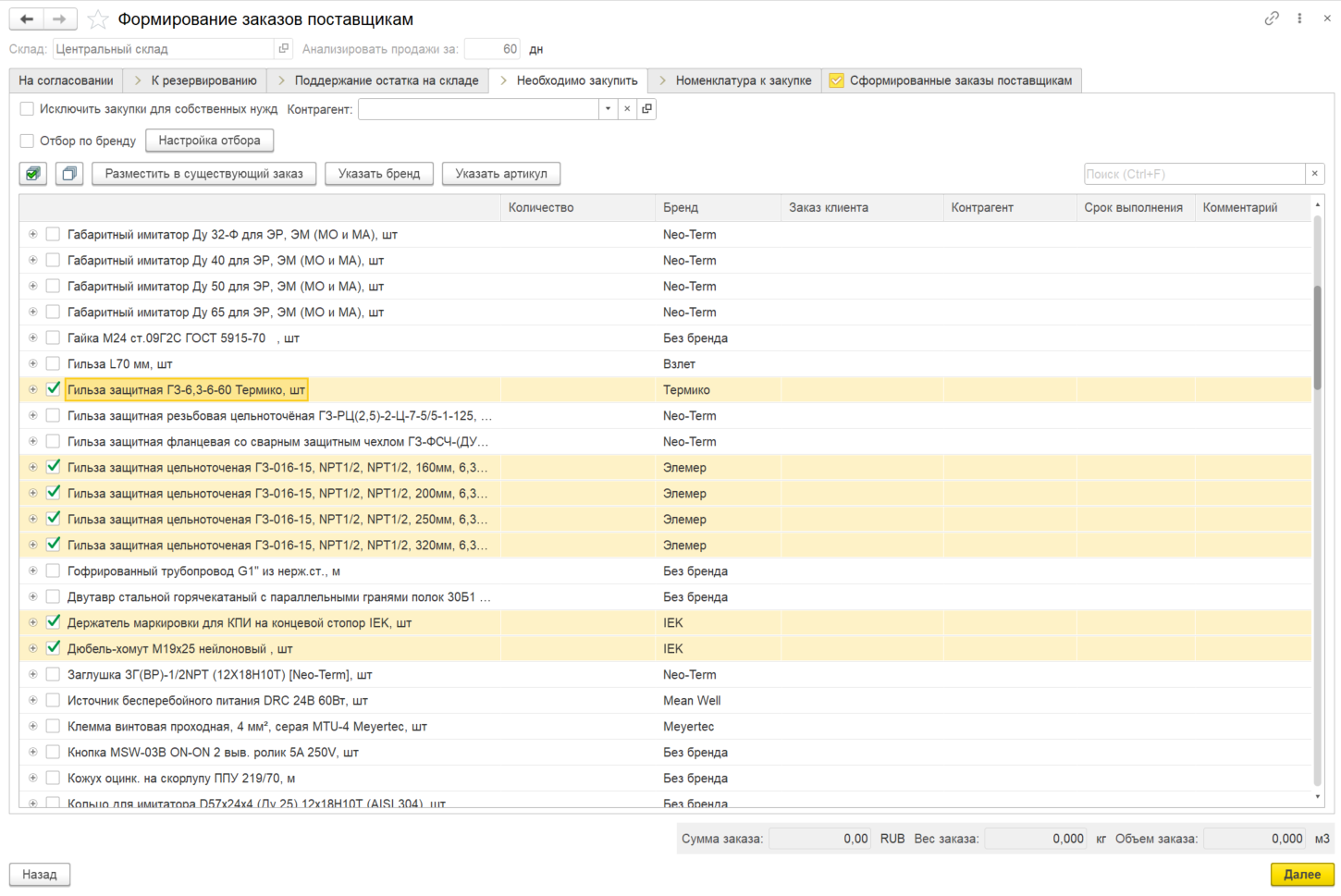Check all rows with green checkmark icon
This screenshot has height=896, width=1341.
tap(33, 174)
